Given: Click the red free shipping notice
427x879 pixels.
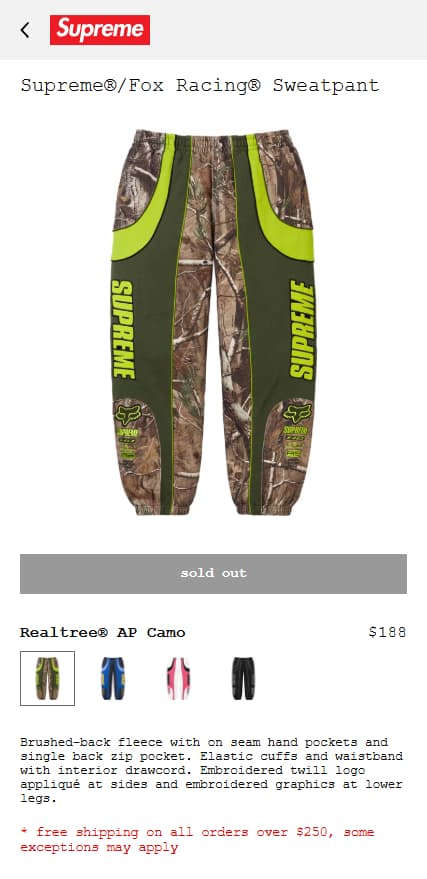Looking at the screenshot, I should coord(197,840).
